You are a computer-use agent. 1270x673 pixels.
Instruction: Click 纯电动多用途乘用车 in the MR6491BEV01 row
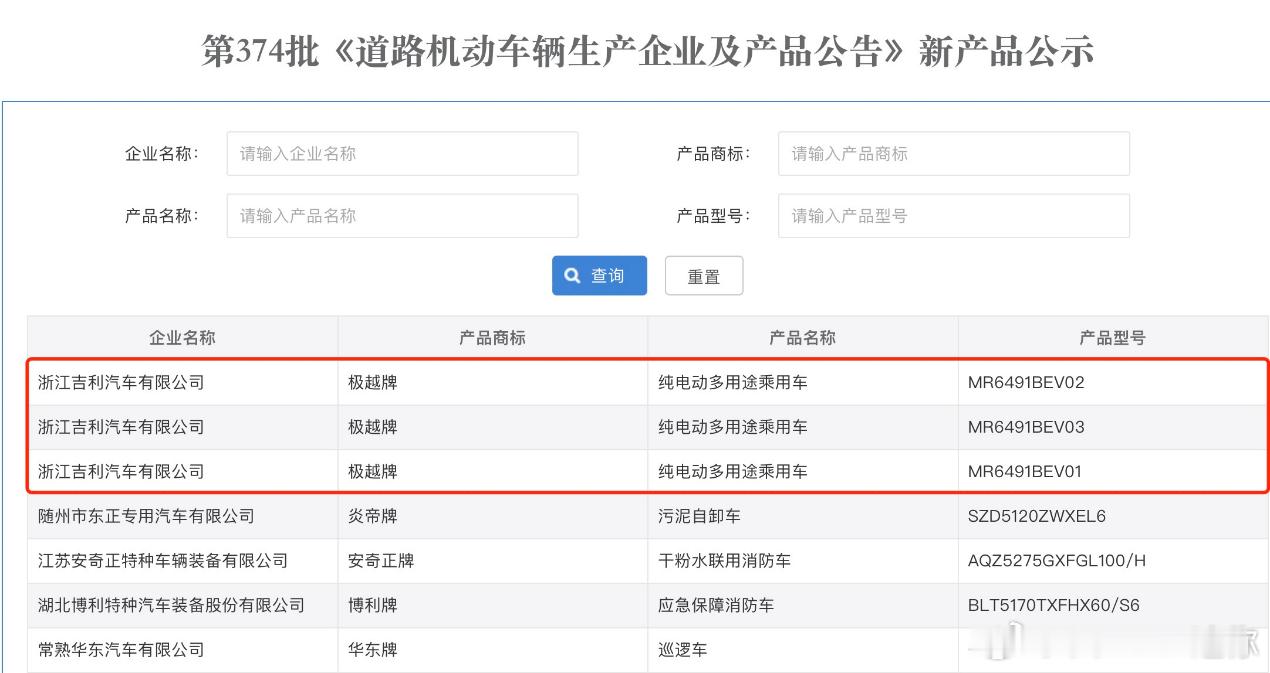tap(733, 471)
